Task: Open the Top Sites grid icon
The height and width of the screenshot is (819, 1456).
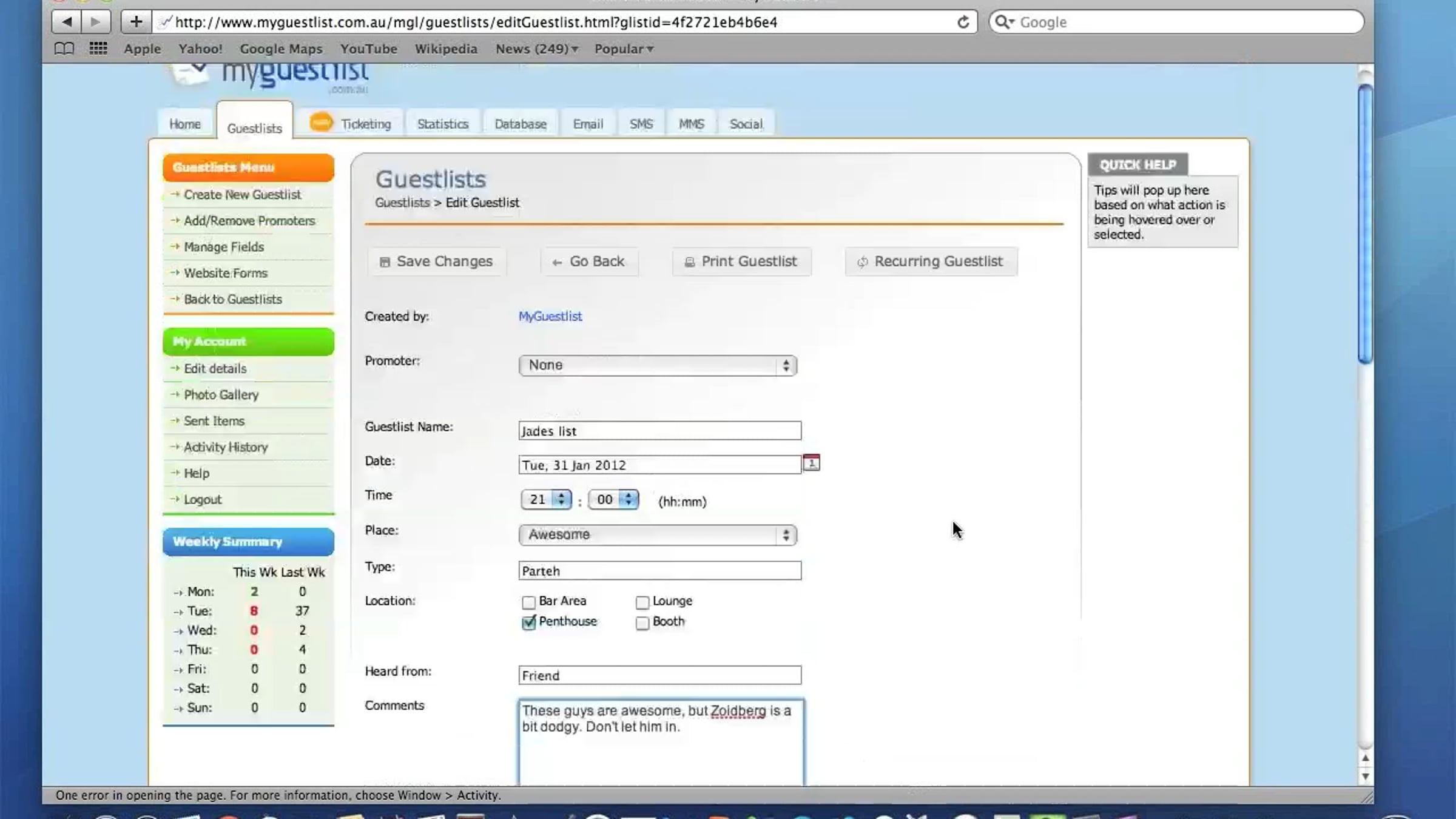Action: tap(98, 49)
